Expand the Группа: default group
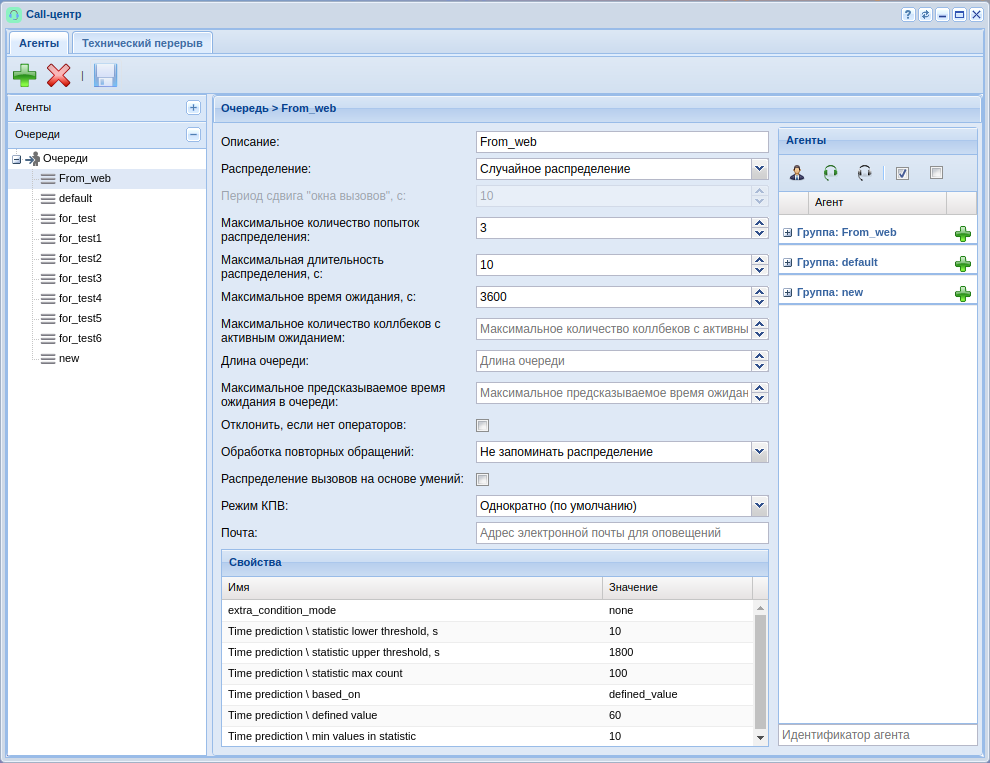This screenshot has height=763, width=990. (788, 263)
